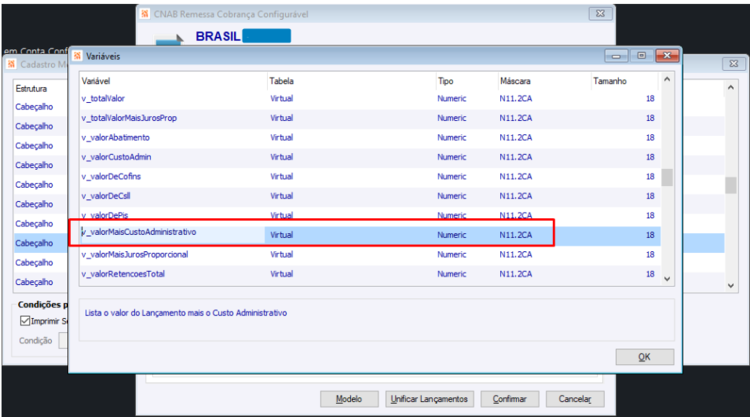This screenshot has width=750, height=417.
Task: Click scroll down arrow in variables list
Action: pos(667,279)
